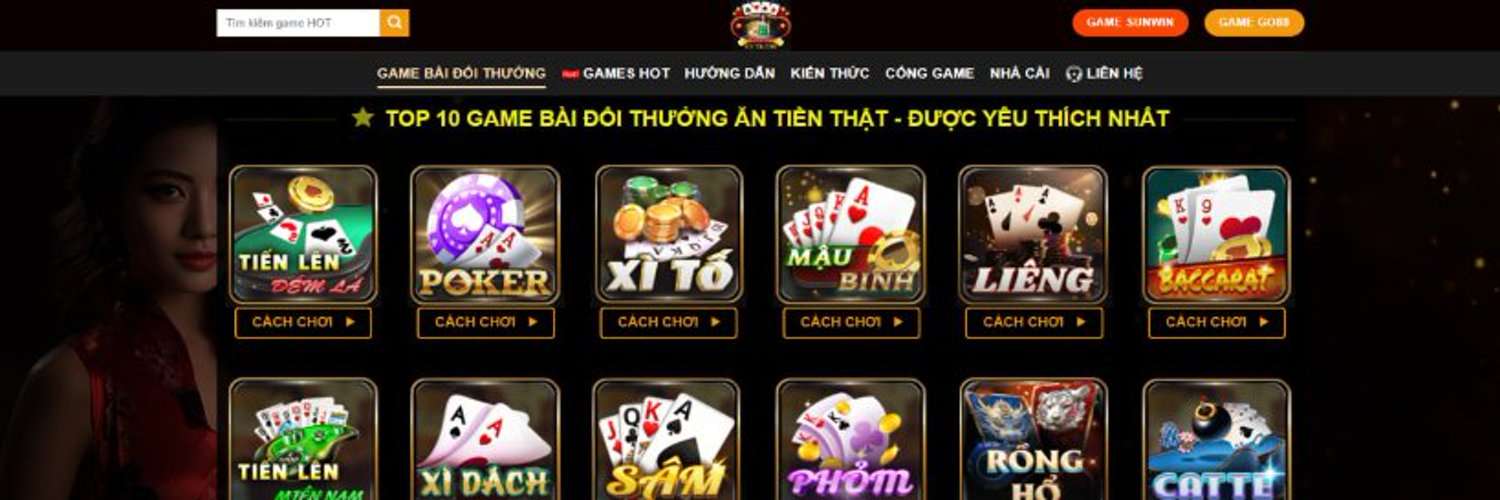1500x500 pixels.
Task: Open the Tiến Lên Đếm Lá game icon
Action: 303,235
